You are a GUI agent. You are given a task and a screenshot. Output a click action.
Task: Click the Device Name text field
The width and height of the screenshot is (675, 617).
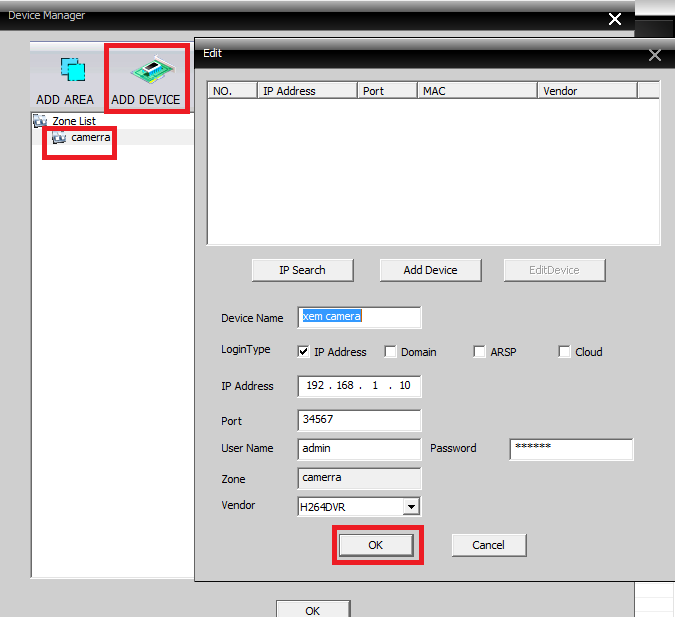coord(359,317)
